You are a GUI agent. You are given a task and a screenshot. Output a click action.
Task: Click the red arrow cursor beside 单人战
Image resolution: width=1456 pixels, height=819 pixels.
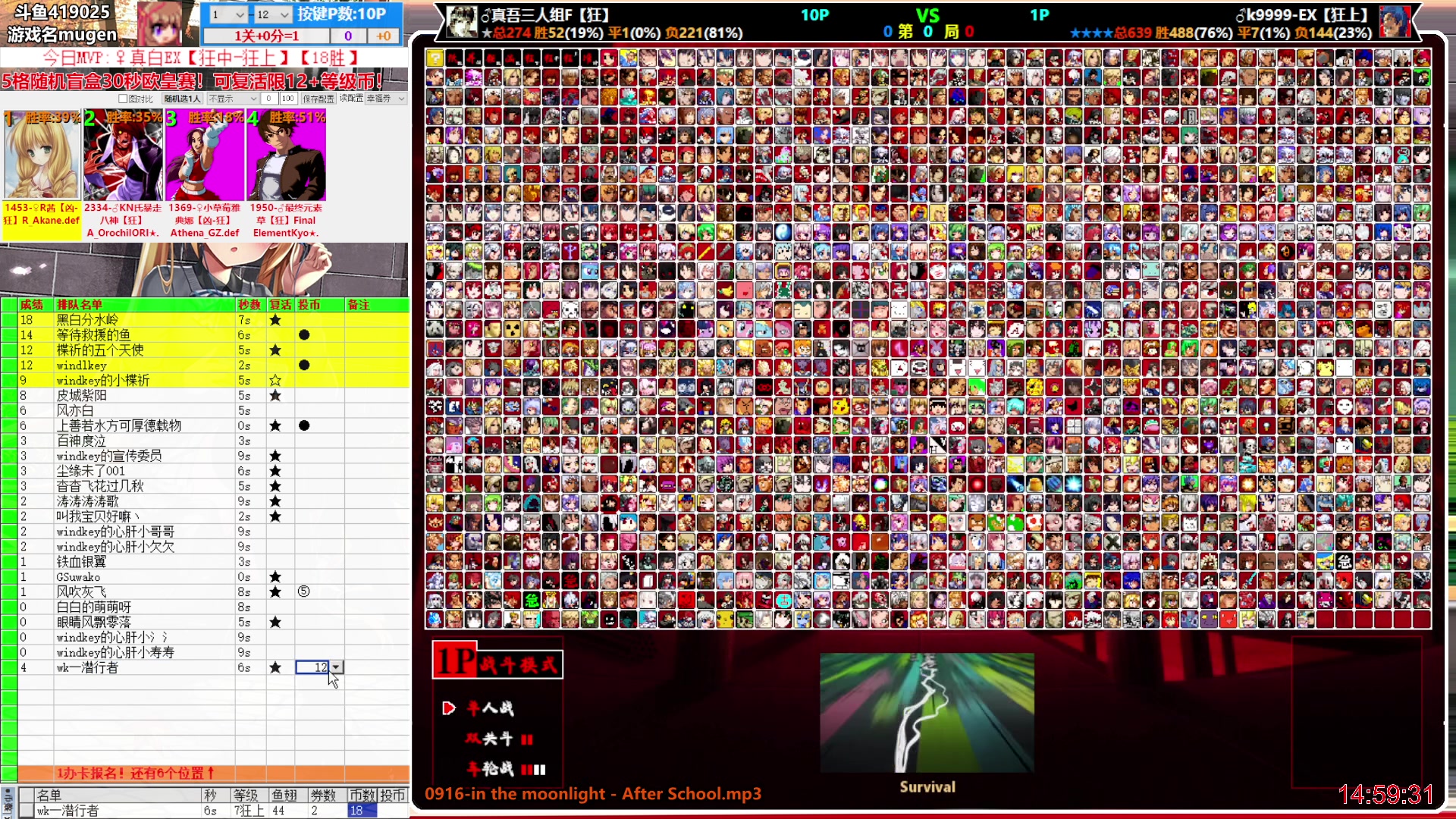(x=449, y=708)
